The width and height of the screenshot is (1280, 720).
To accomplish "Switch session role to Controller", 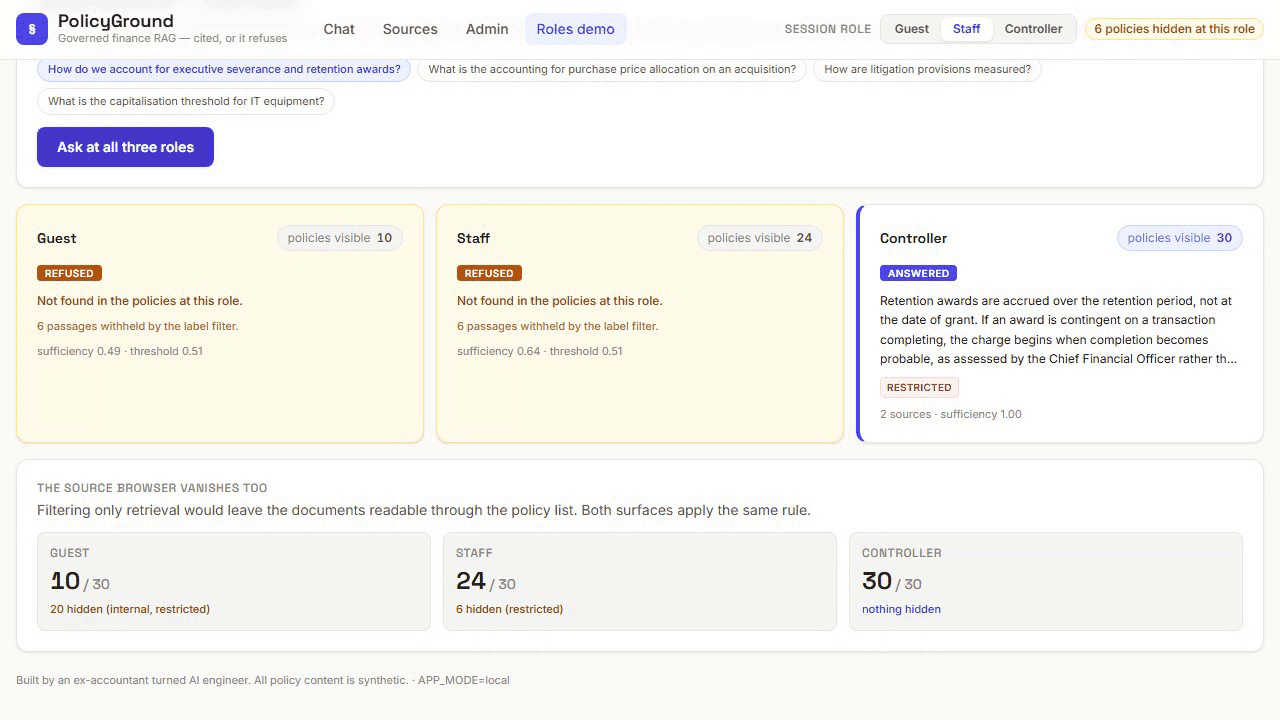I will point(1034,29).
